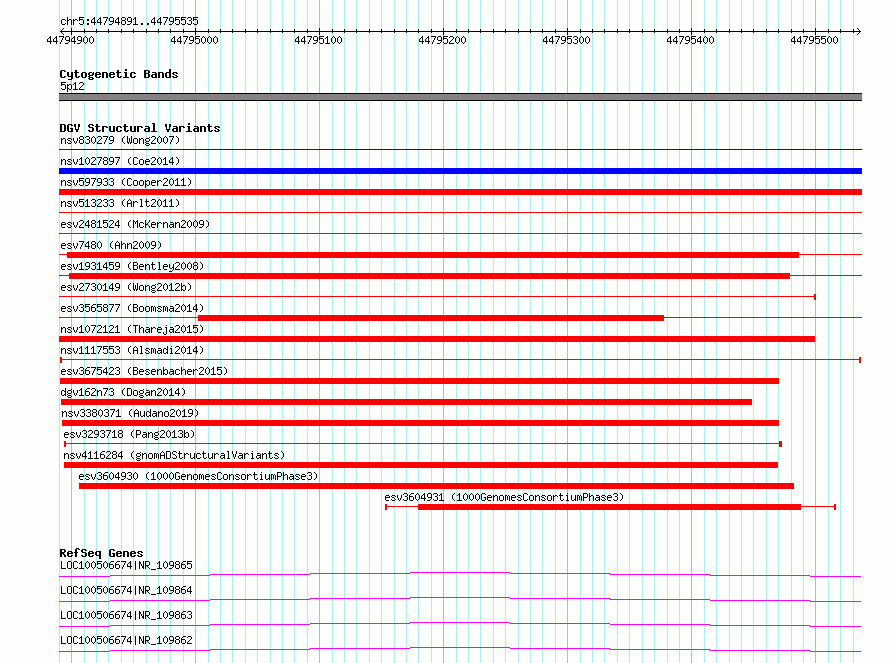The height and width of the screenshot is (663, 890).
Task: Click the red bar of nsv1072121
Action: (x=437, y=339)
